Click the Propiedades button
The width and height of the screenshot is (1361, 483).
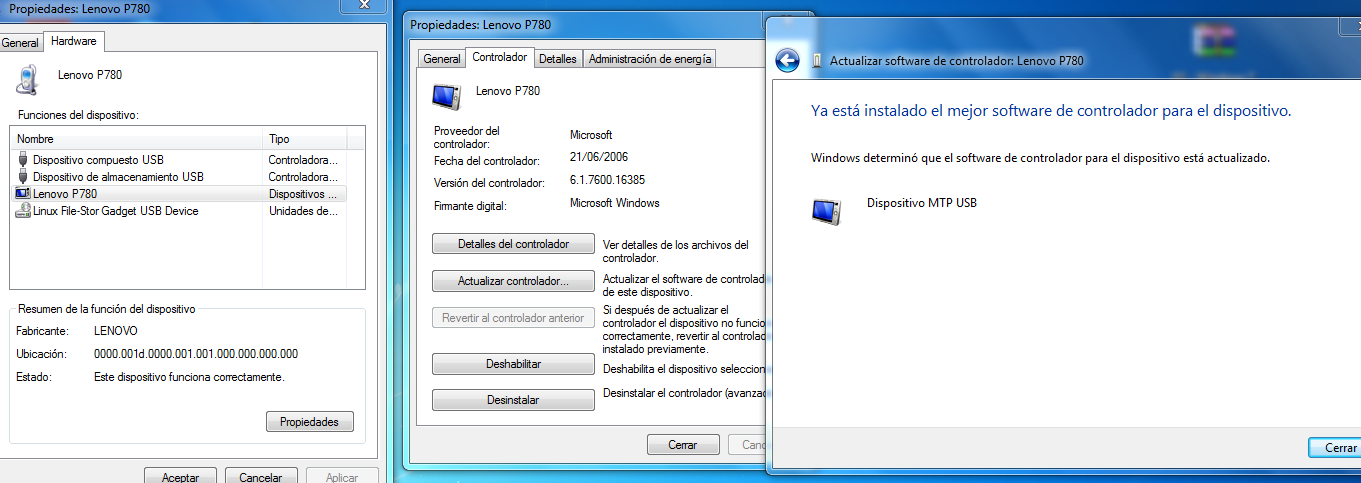[x=310, y=422]
